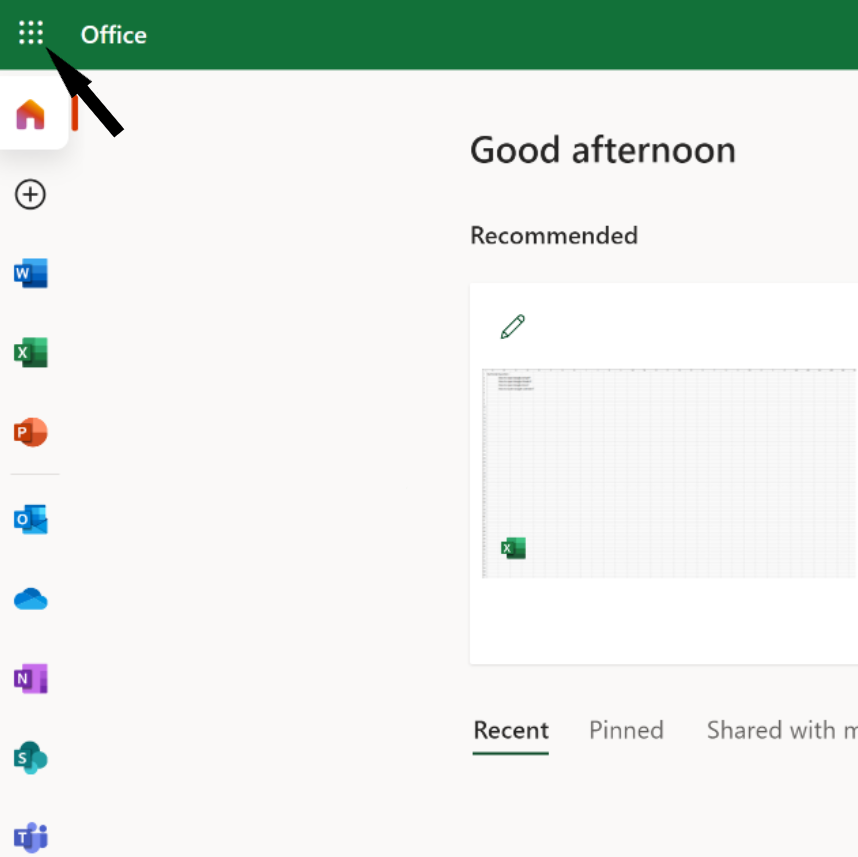Go to the Home icon in sidebar

tap(31, 114)
